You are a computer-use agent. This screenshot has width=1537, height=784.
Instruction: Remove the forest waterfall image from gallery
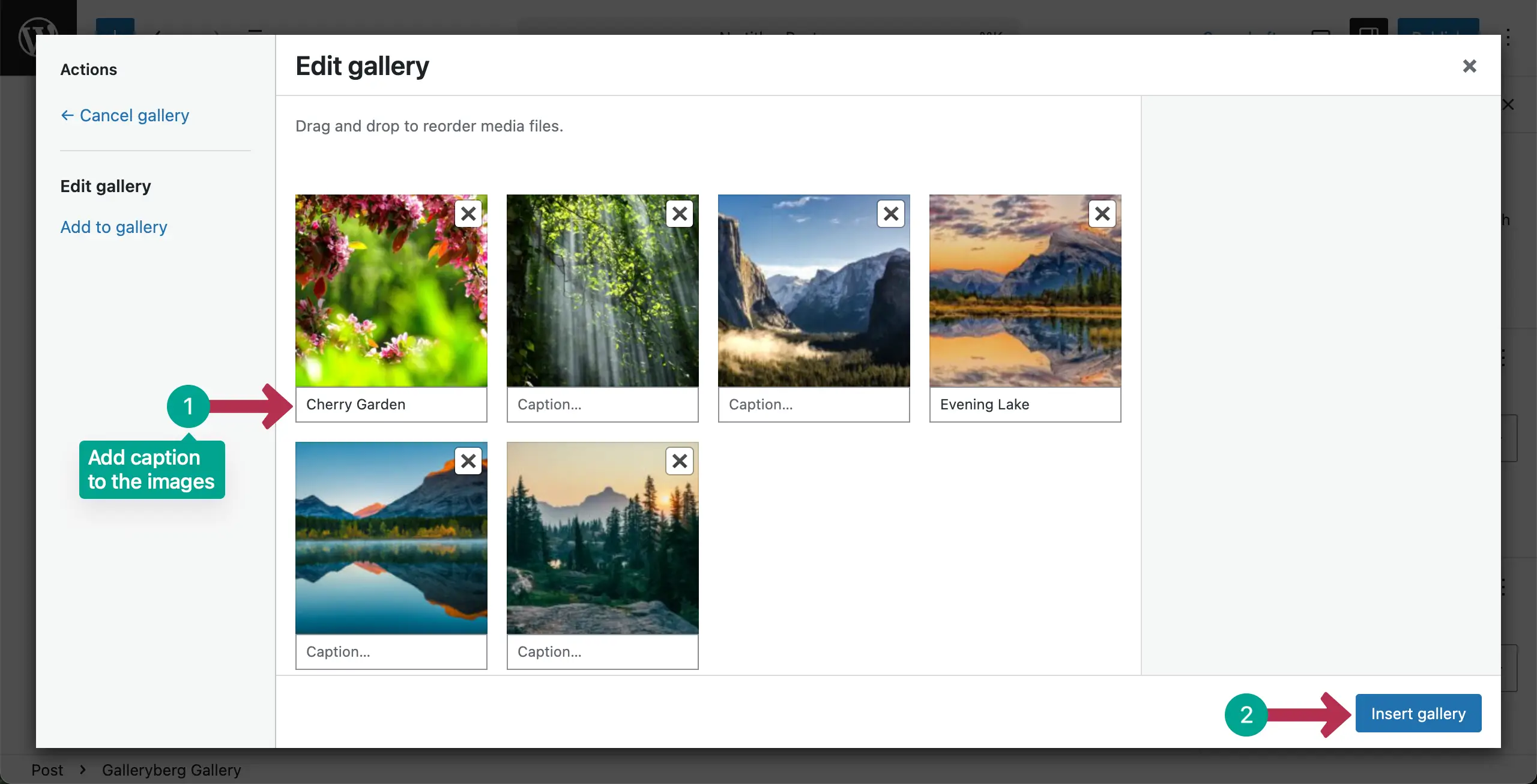tap(680, 214)
